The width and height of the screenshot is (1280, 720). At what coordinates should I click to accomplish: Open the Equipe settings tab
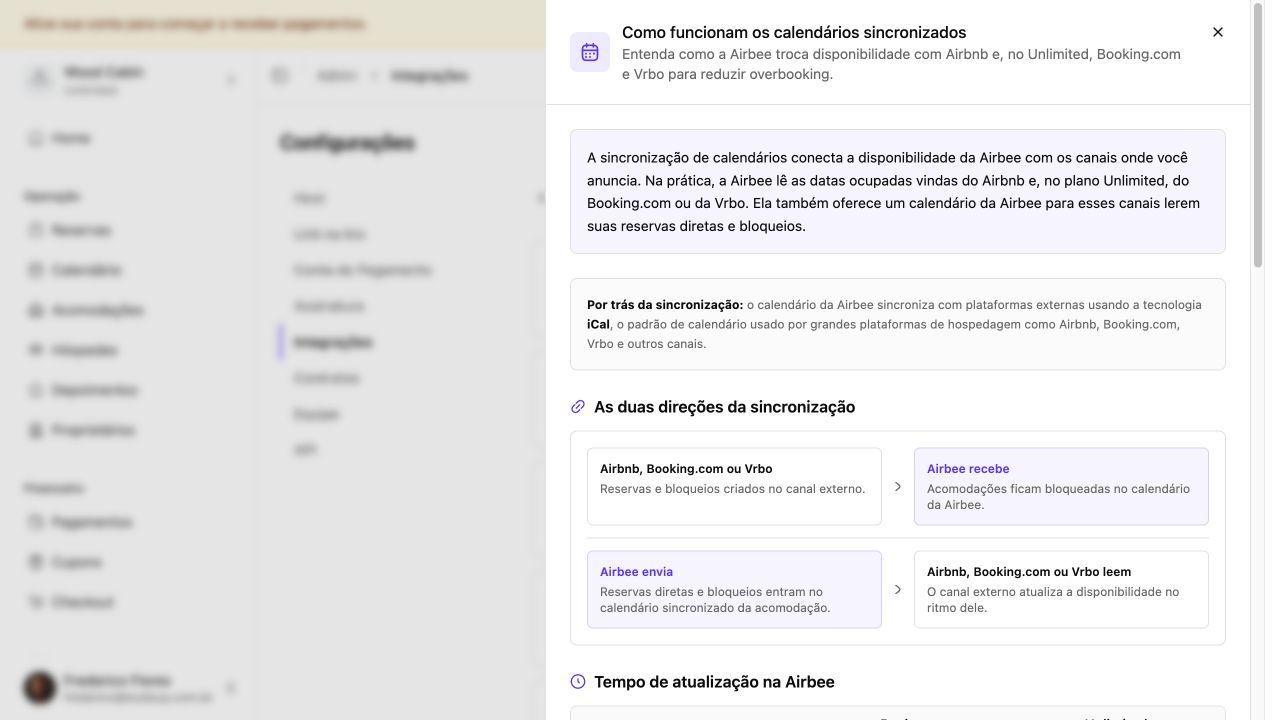pos(316,414)
